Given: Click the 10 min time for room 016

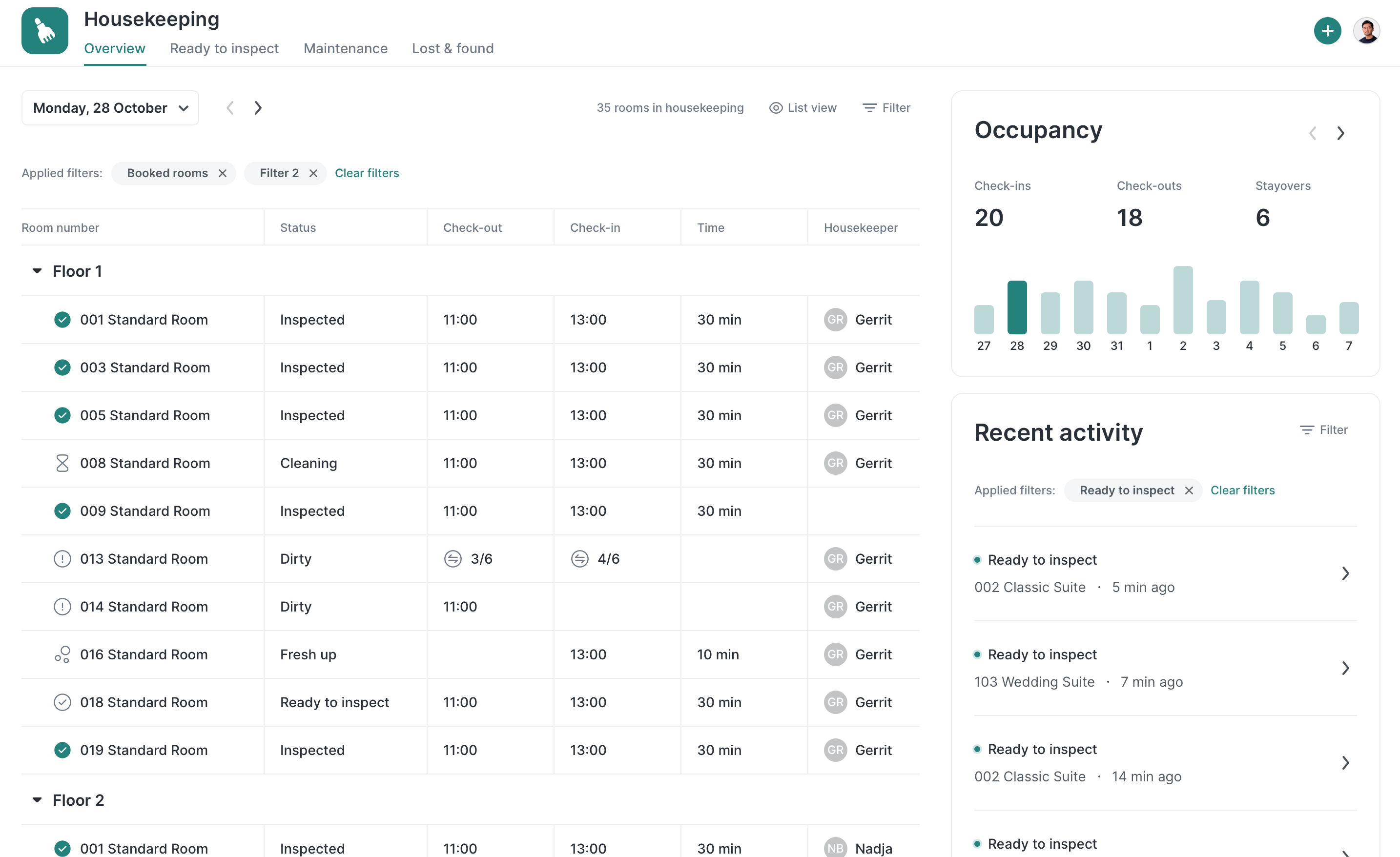Looking at the screenshot, I should pos(718,655).
